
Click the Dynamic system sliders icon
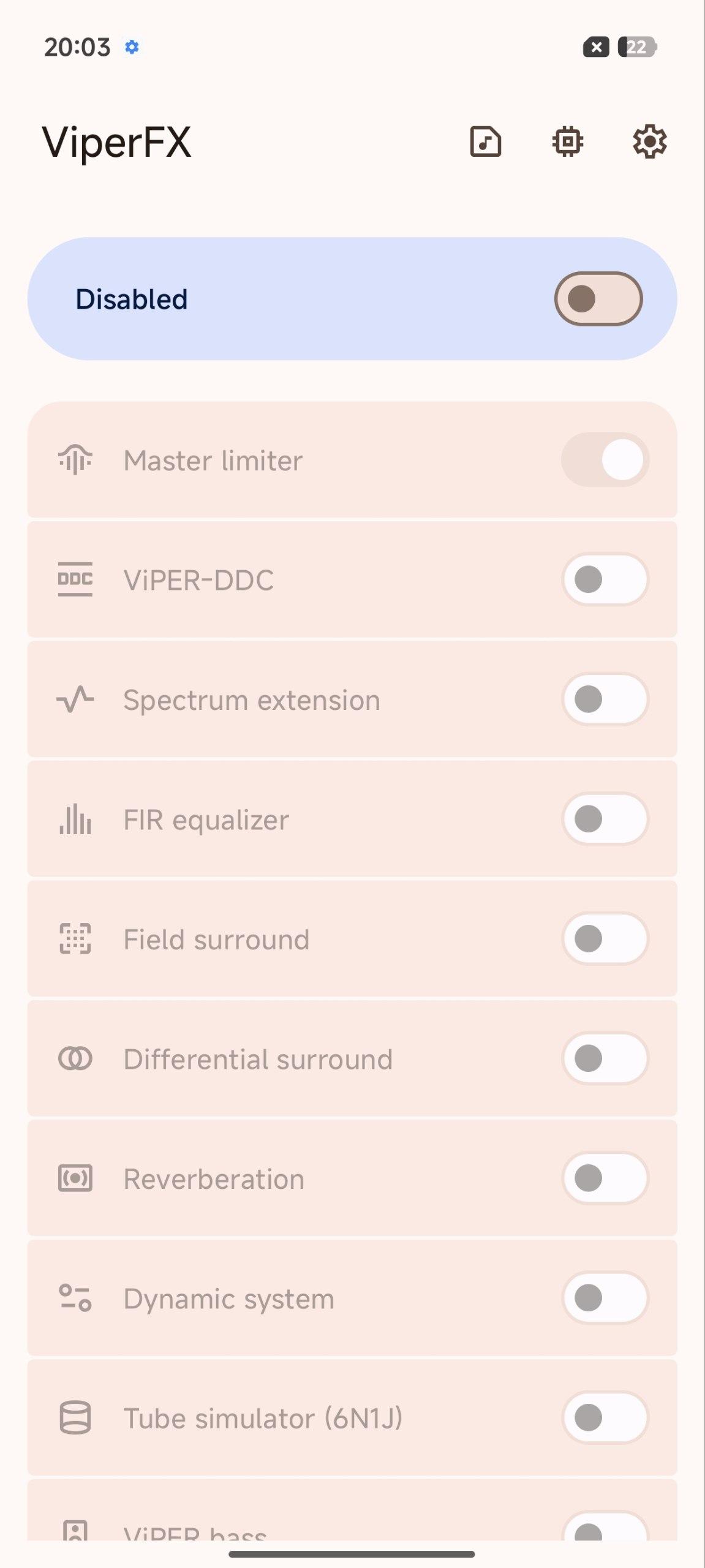pos(75,1298)
